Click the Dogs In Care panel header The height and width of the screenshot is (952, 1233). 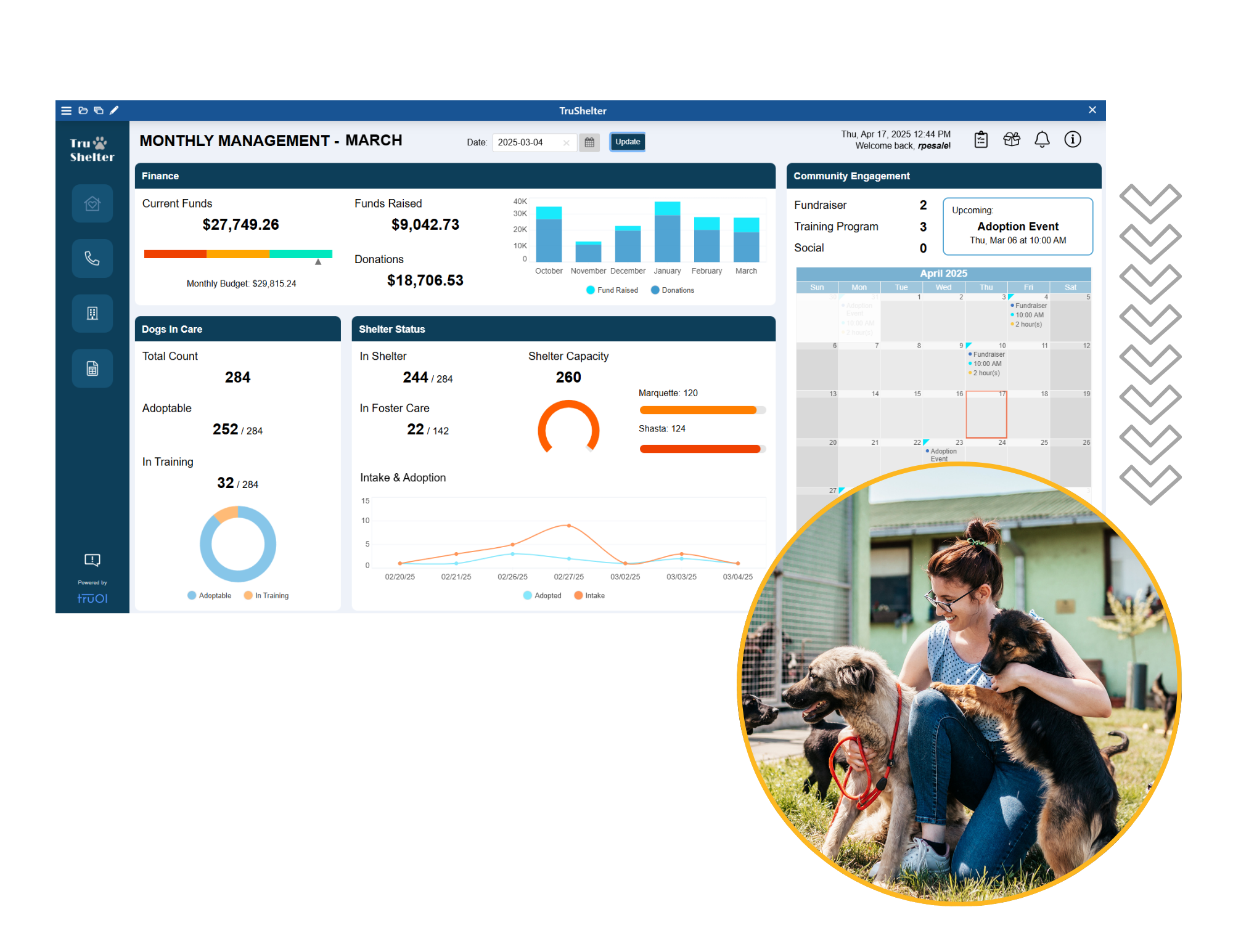pos(238,329)
